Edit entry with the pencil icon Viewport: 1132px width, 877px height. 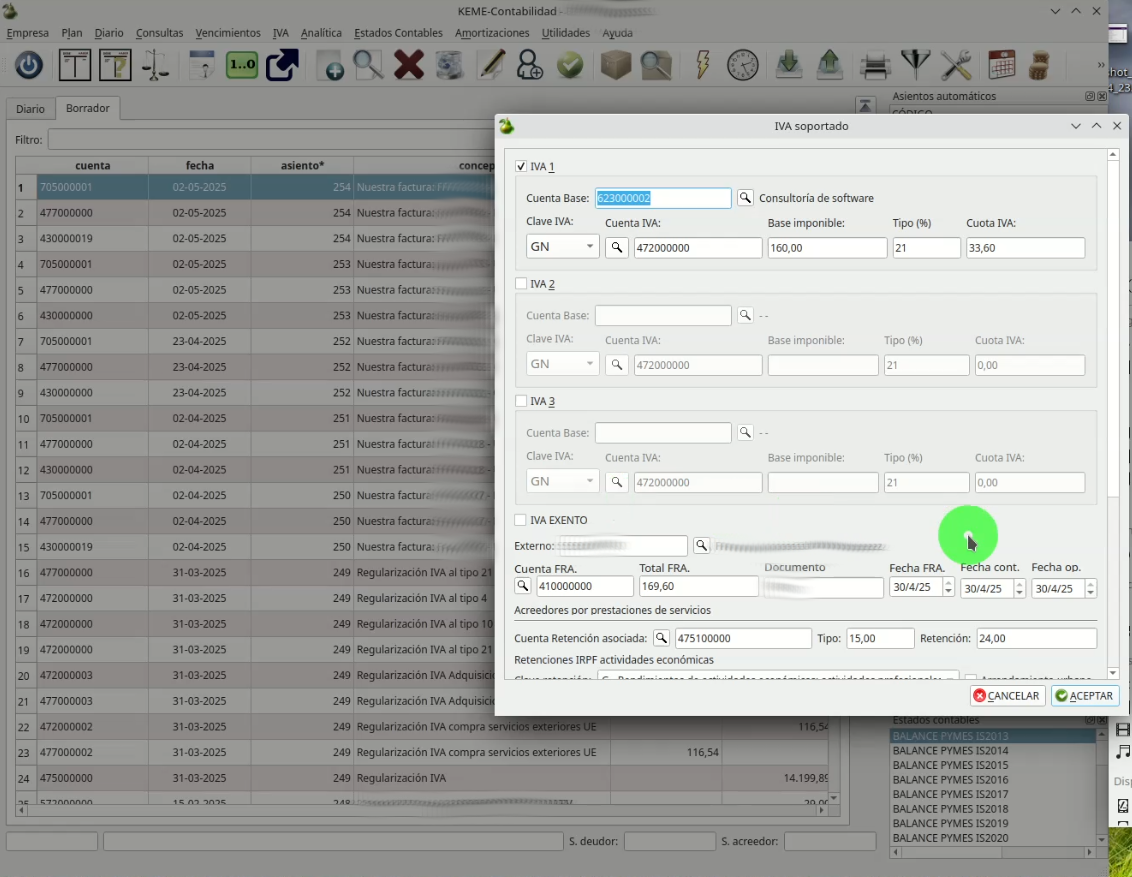click(492, 66)
